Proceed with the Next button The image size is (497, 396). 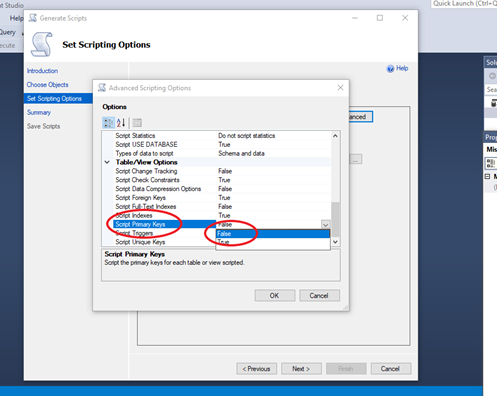301,369
